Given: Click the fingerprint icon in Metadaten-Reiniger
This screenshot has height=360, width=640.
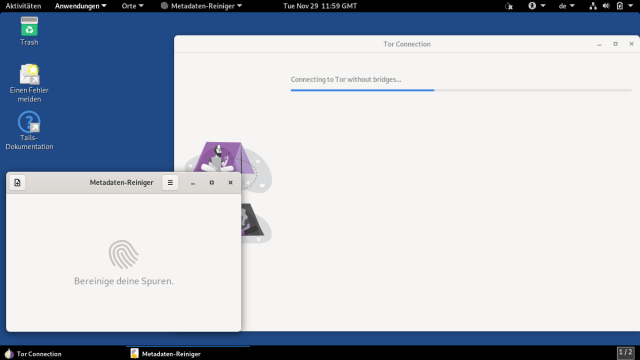Looking at the screenshot, I should pos(124,254).
